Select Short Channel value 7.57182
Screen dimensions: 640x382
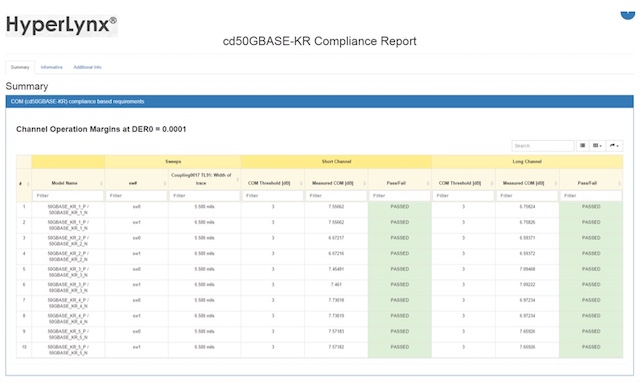[x=336, y=347]
